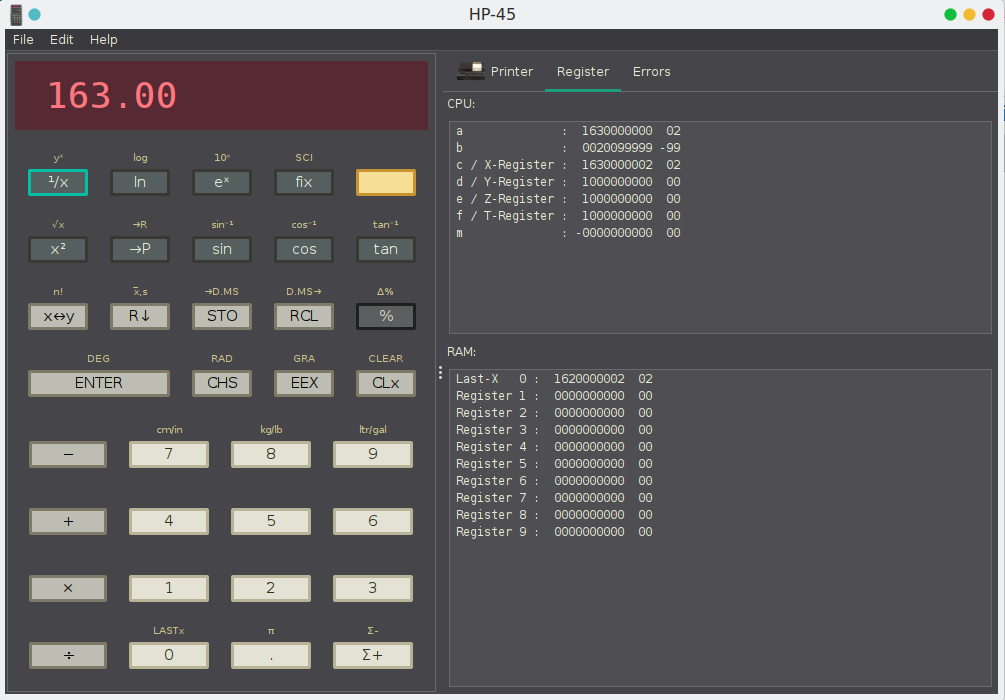Click the digit 3 key

(x=372, y=588)
